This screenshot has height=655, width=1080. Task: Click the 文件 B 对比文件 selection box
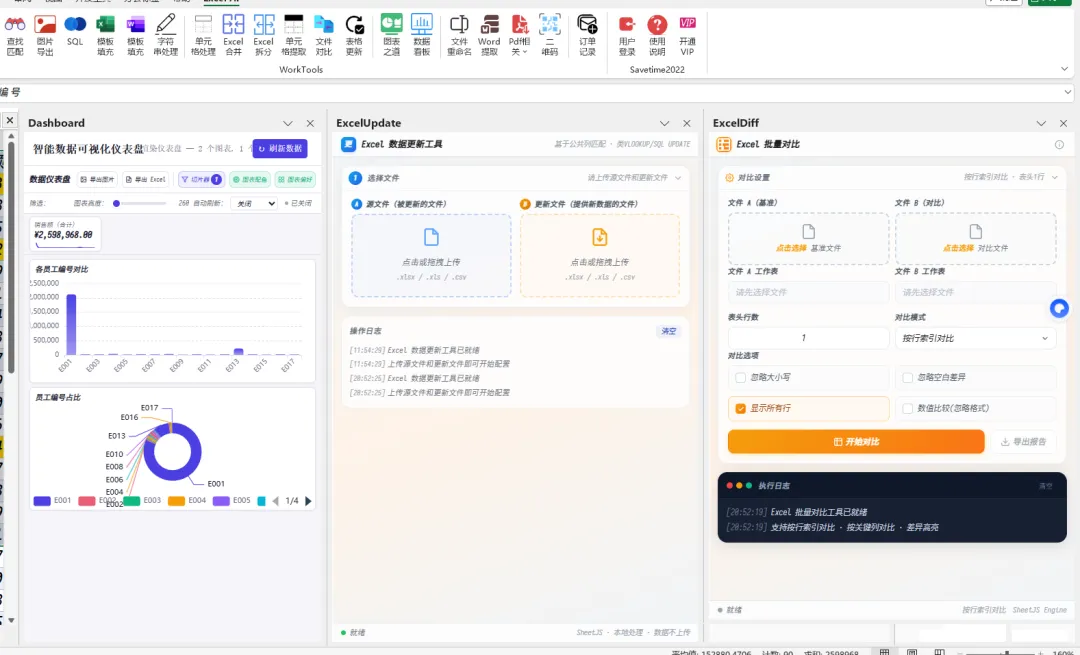pos(975,238)
